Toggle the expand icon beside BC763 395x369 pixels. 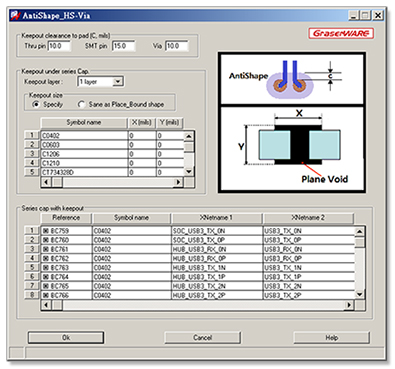click(46, 268)
